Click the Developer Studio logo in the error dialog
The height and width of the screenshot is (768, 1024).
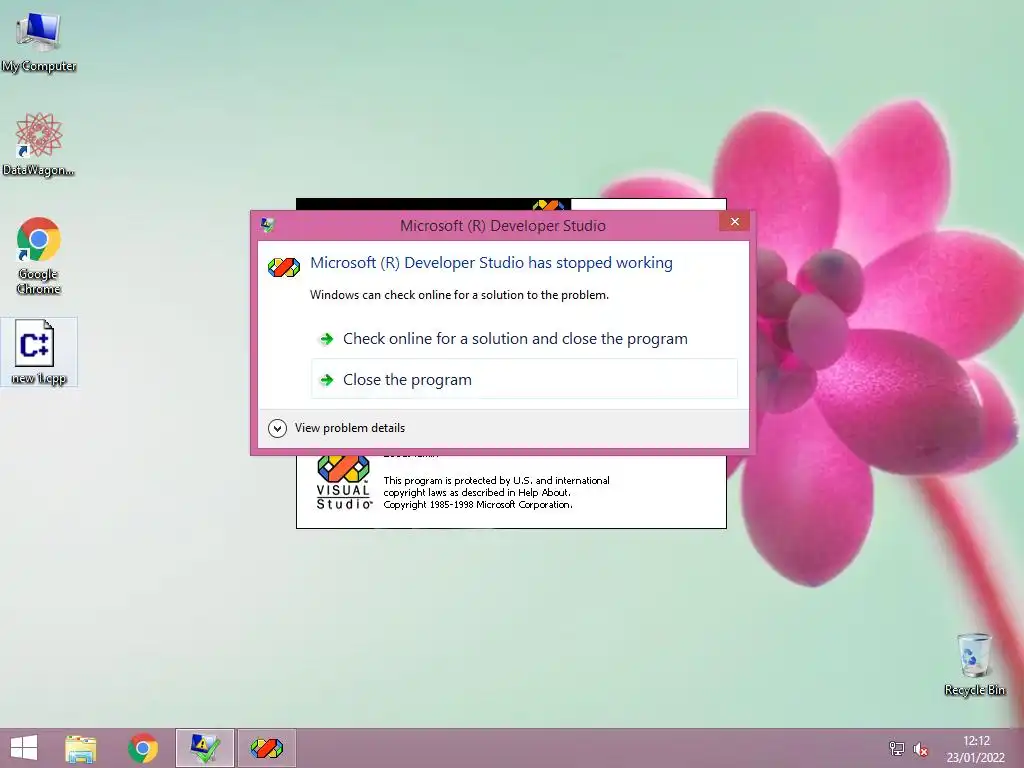tap(284, 266)
